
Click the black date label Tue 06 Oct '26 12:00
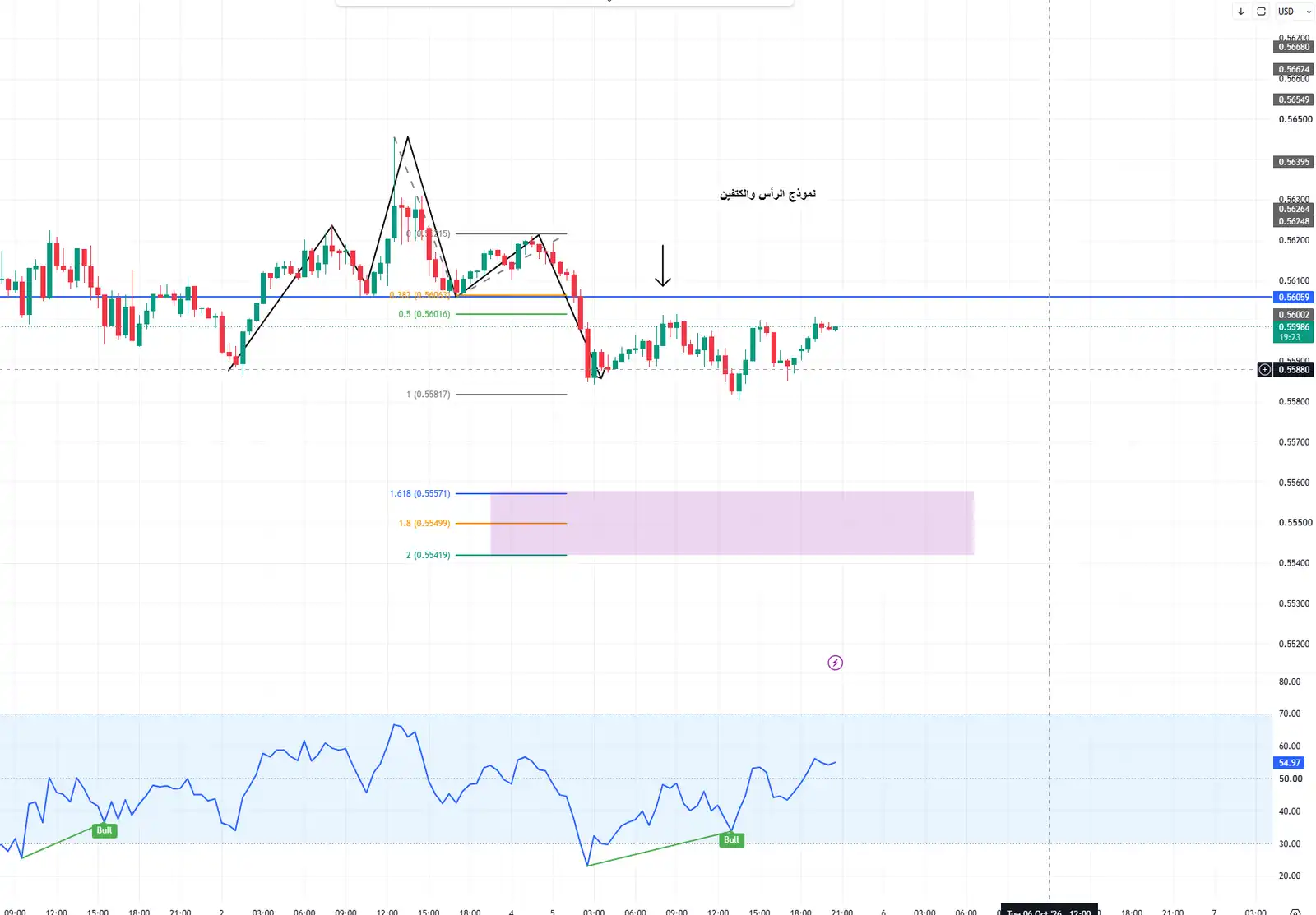pos(1049,911)
